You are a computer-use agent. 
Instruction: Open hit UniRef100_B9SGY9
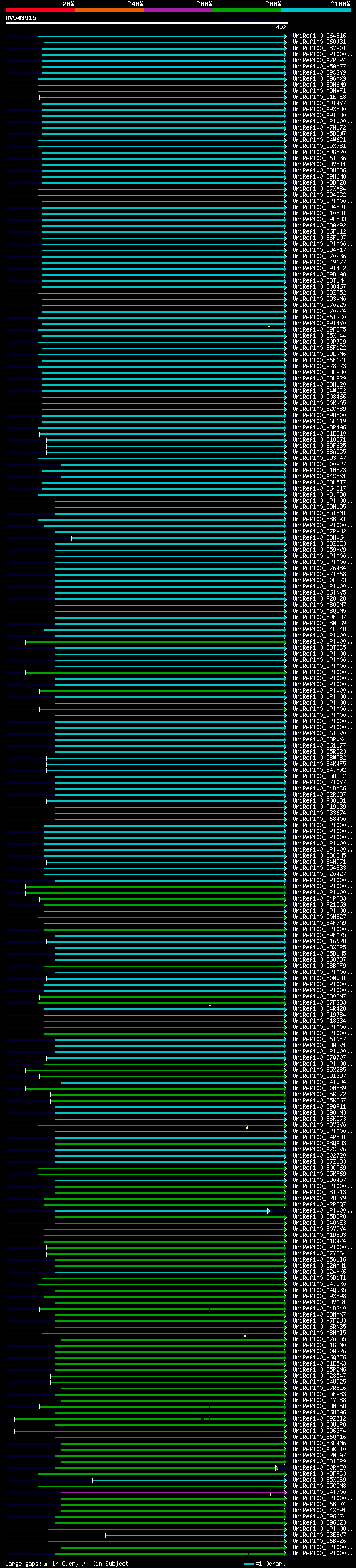click(319, 72)
